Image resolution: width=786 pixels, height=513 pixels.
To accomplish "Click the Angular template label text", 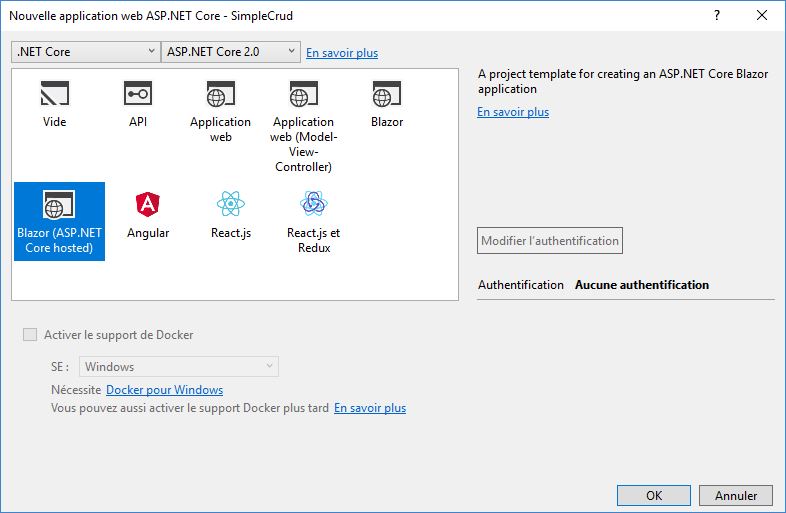I will [x=148, y=233].
